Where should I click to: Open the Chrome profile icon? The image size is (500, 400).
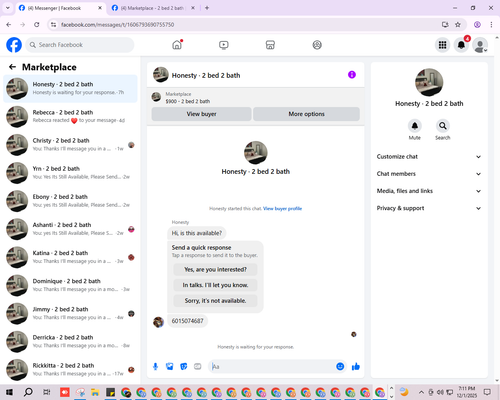477,24
